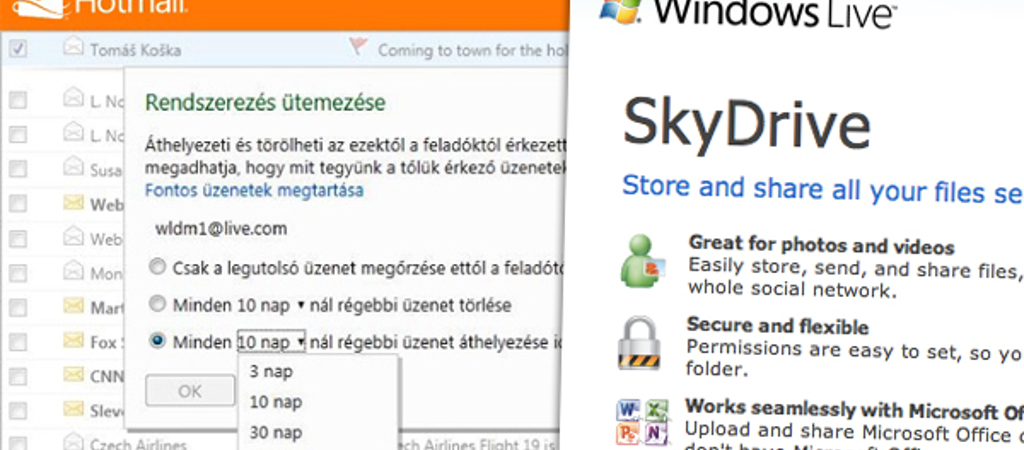
Task: Click envelope icon beside Tomáš Koška
Action: [x=74, y=47]
